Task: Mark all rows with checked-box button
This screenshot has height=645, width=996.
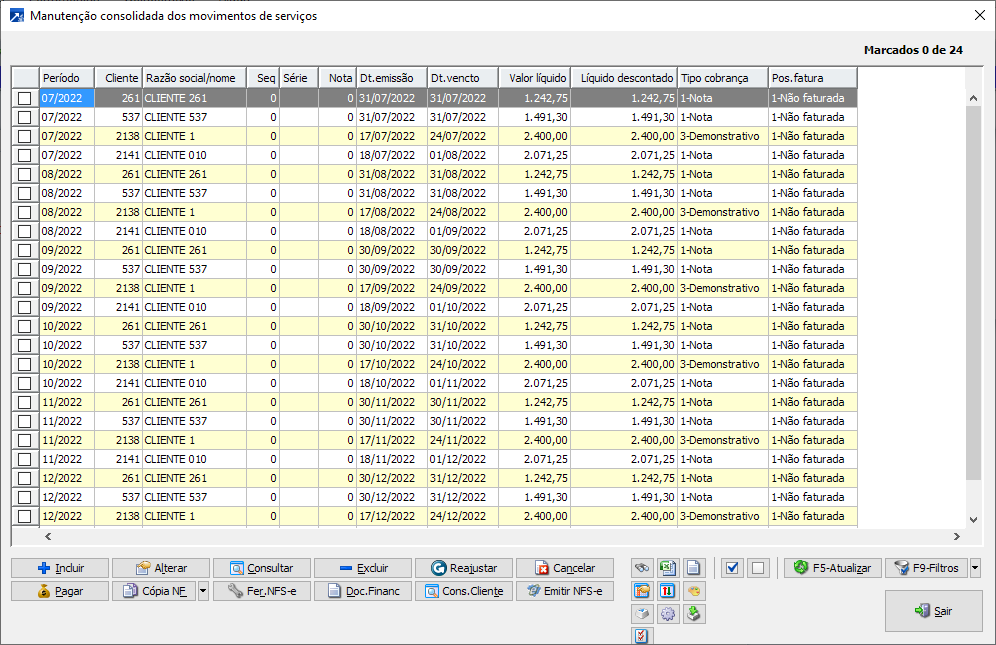Action: tap(732, 568)
